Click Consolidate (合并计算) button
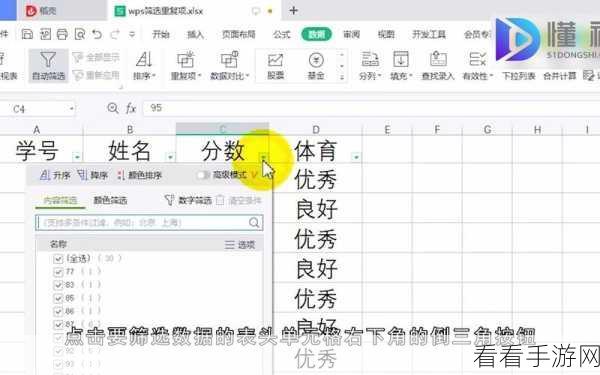This screenshot has width=600, height=375. coord(559,76)
